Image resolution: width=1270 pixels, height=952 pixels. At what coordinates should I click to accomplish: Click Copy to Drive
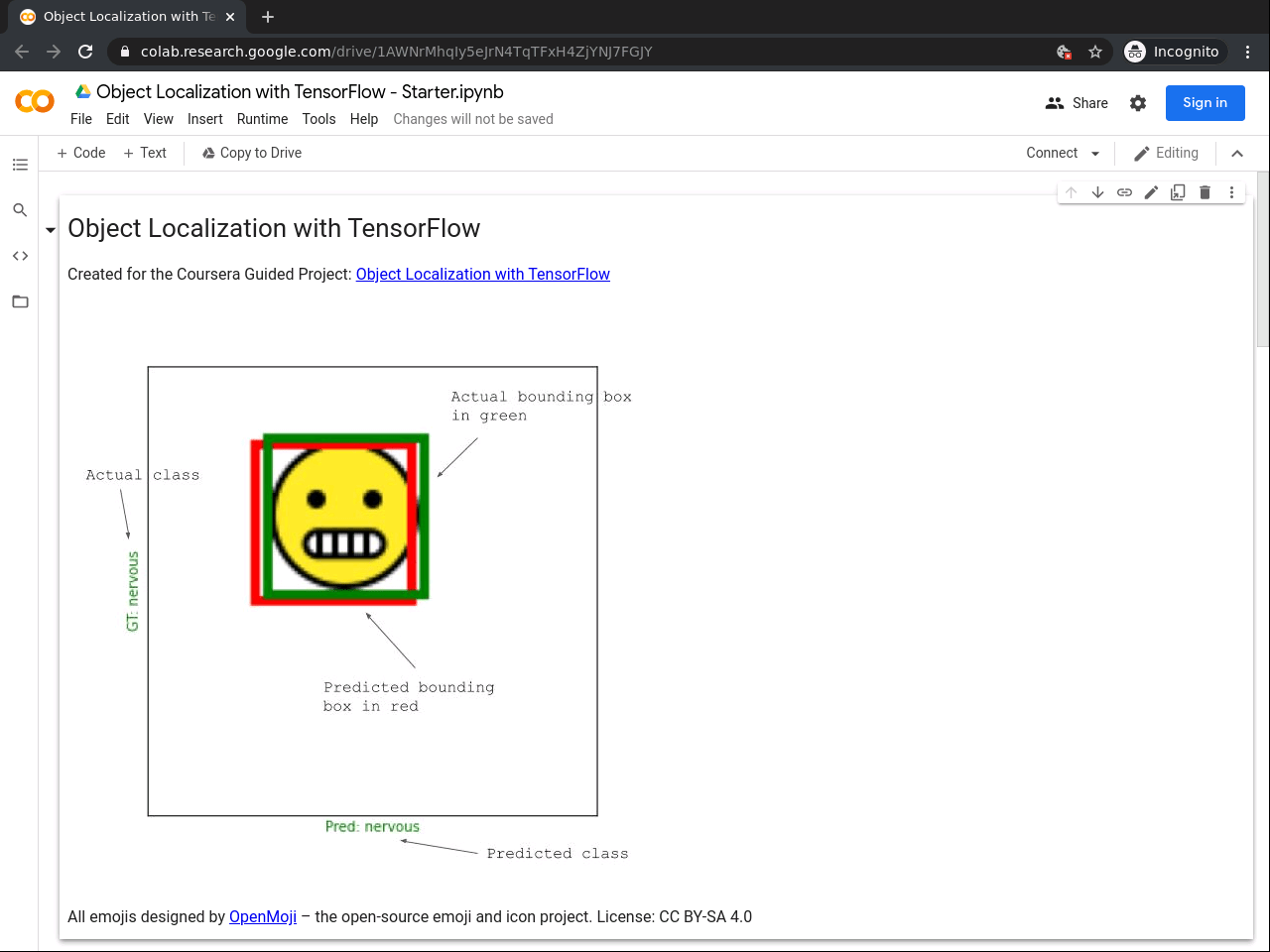[x=251, y=153]
